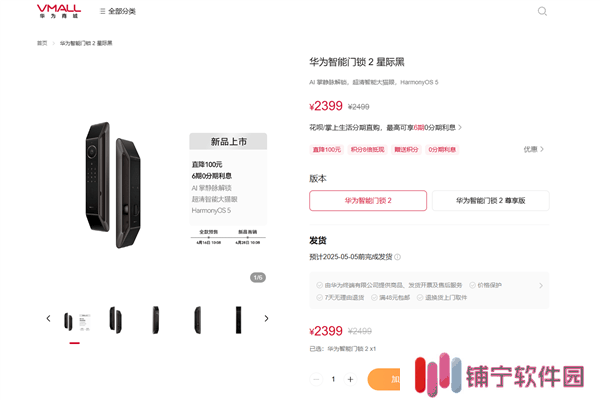Show next thumbnails with right arrow
This screenshot has height=400, width=600.
click(266, 318)
